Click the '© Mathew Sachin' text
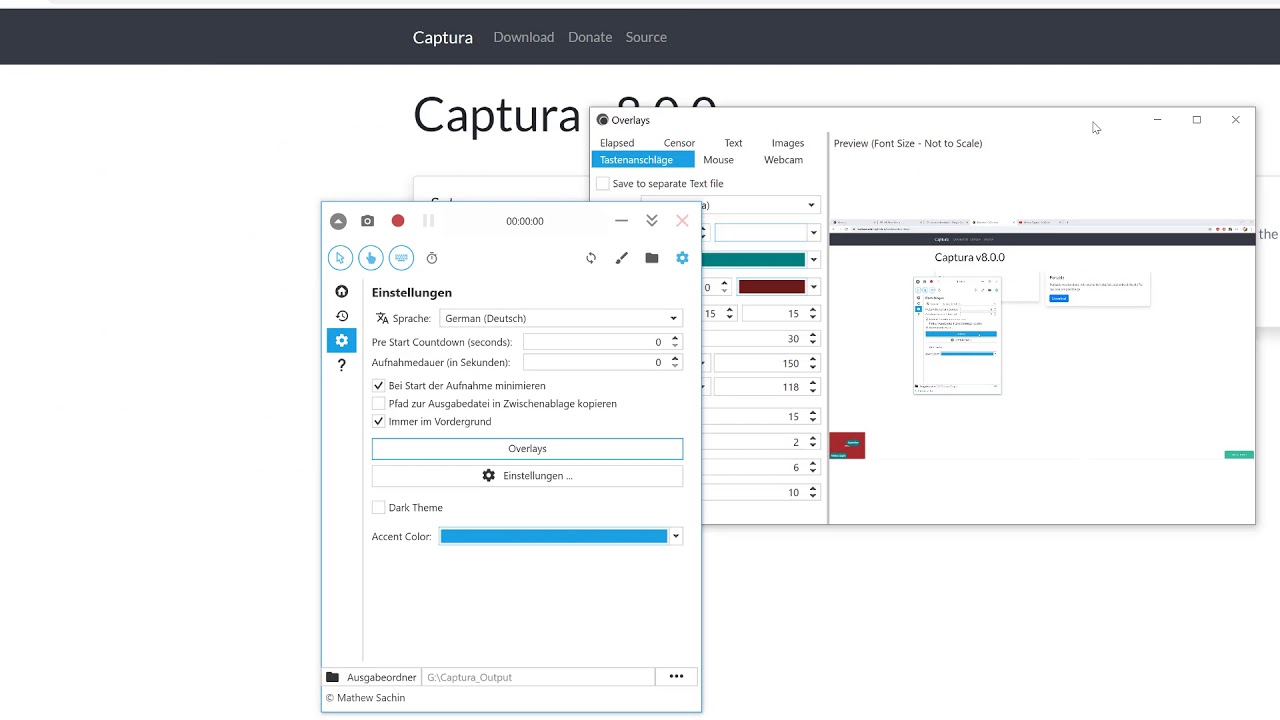The image size is (1280, 720). coord(365,698)
